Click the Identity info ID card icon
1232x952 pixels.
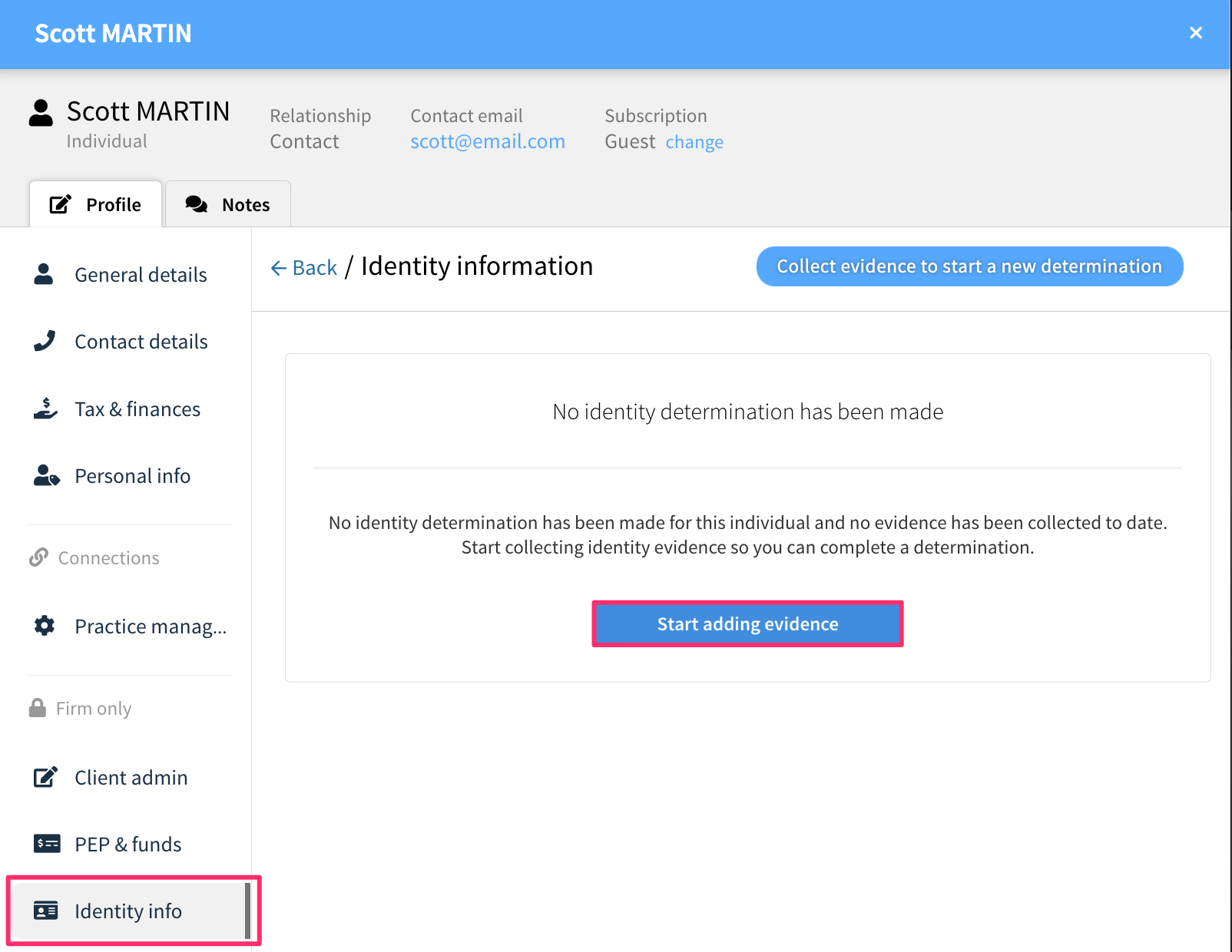[x=46, y=911]
